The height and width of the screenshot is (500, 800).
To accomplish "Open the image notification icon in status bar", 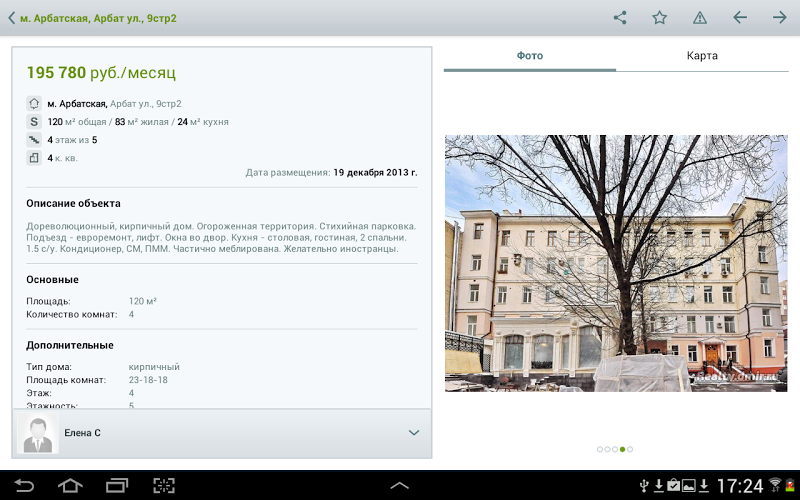I will point(688,485).
